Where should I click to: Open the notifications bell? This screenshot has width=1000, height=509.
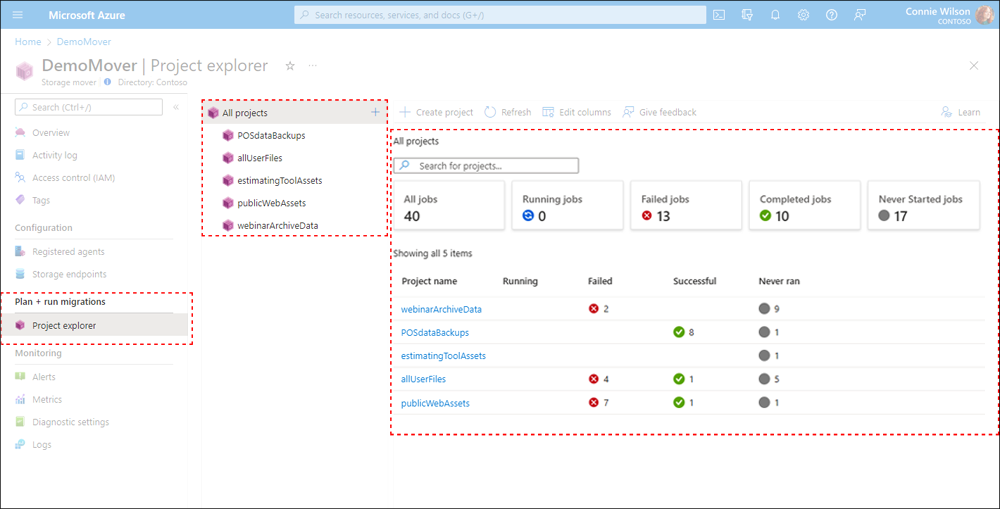pyautogui.click(x=776, y=15)
